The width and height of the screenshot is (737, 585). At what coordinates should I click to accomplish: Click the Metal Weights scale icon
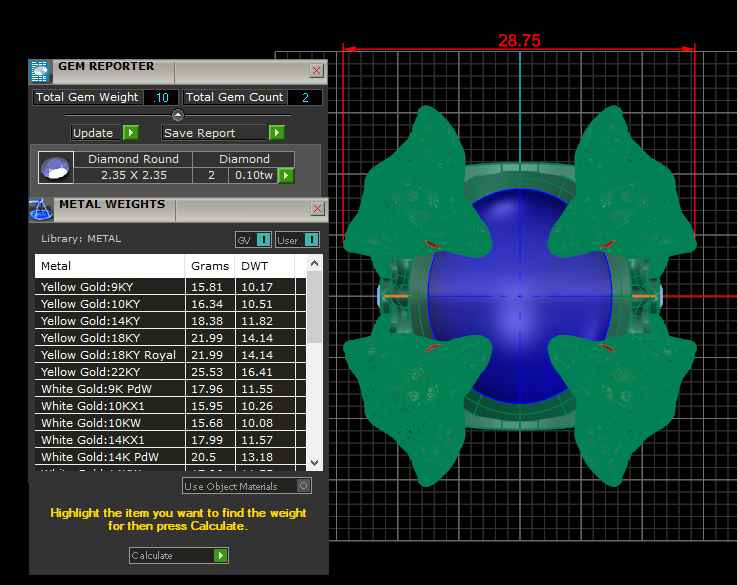[40, 209]
